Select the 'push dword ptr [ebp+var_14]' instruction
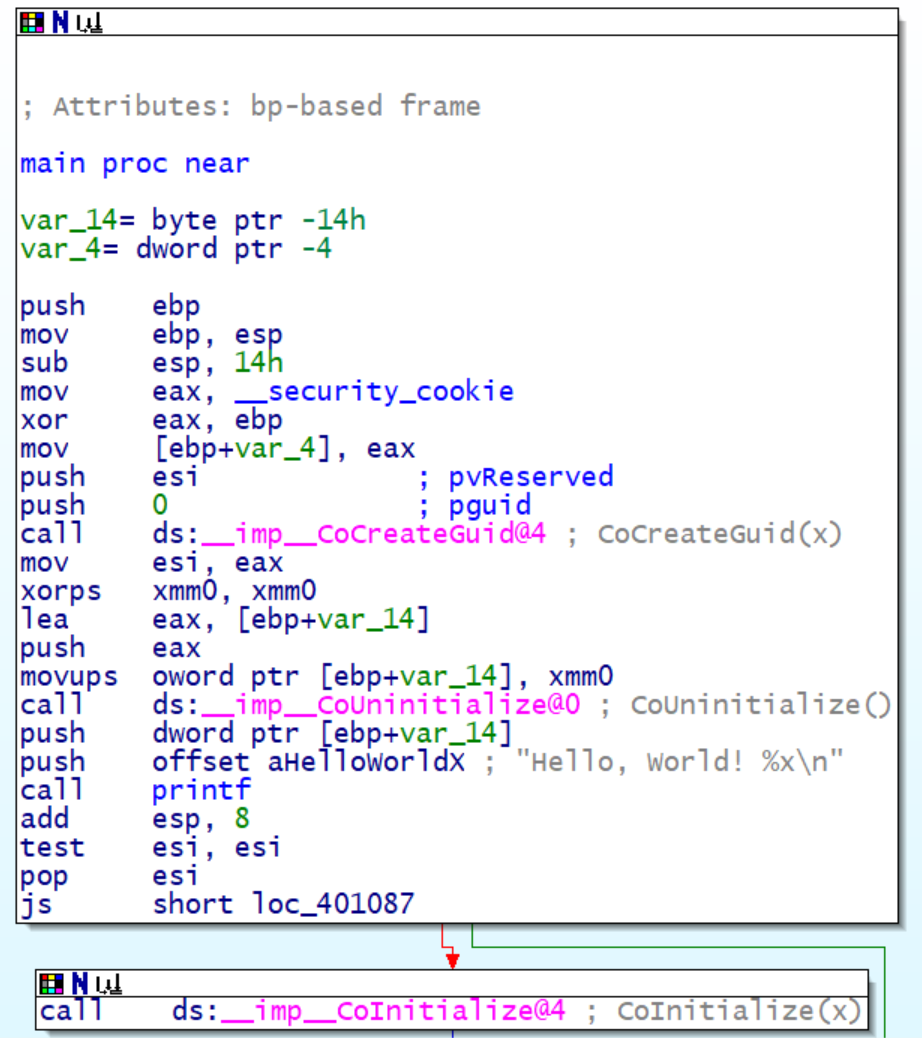 click(267, 733)
